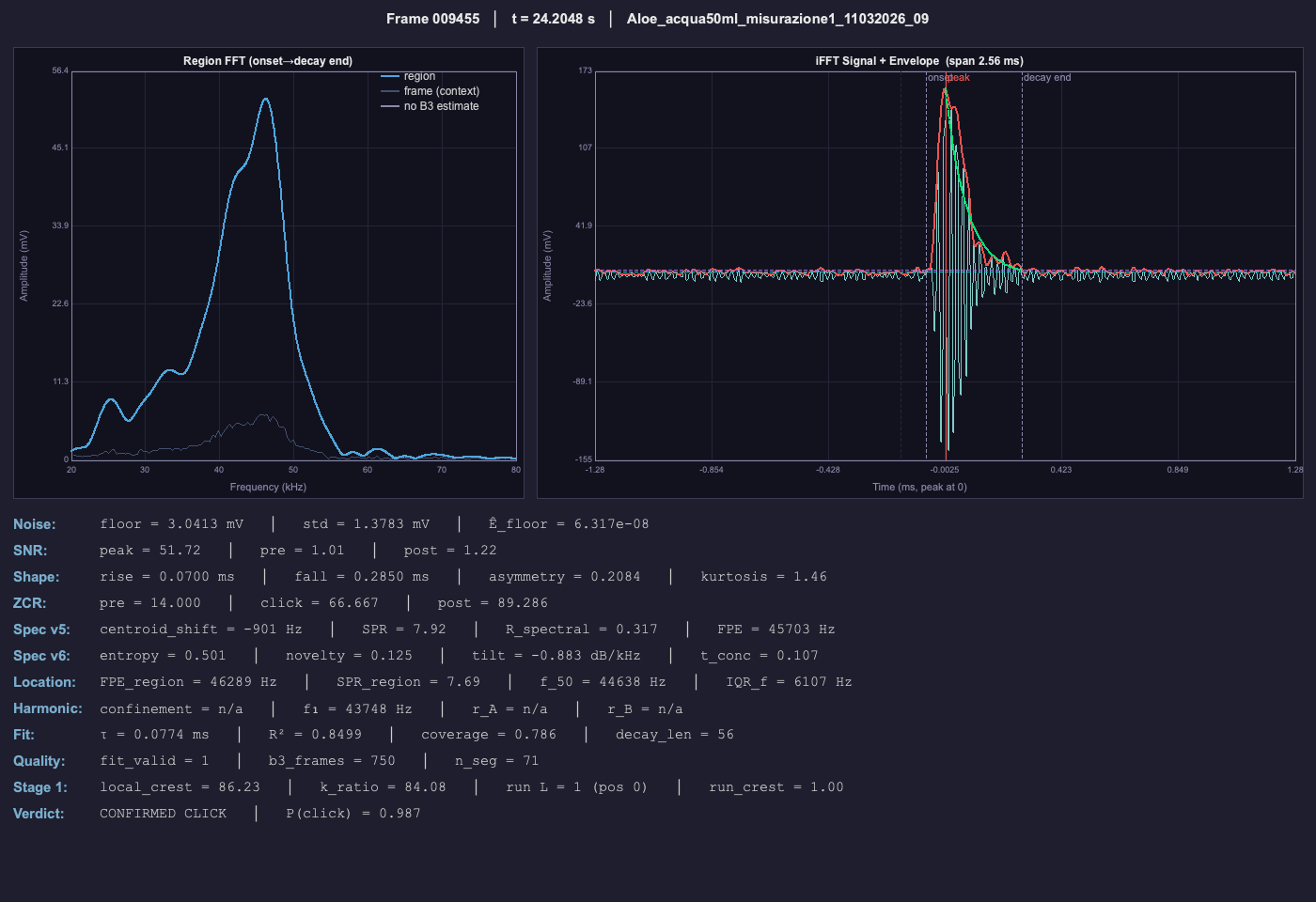Click the 'centroid_shift = -901 Hz' value
Viewport: 1316px width, 902px height.
[201, 630]
